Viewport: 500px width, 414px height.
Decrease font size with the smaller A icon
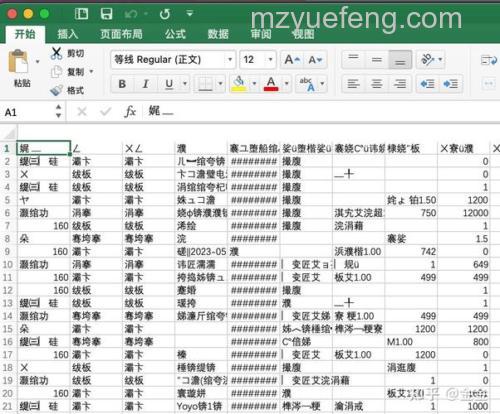point(315,60)
